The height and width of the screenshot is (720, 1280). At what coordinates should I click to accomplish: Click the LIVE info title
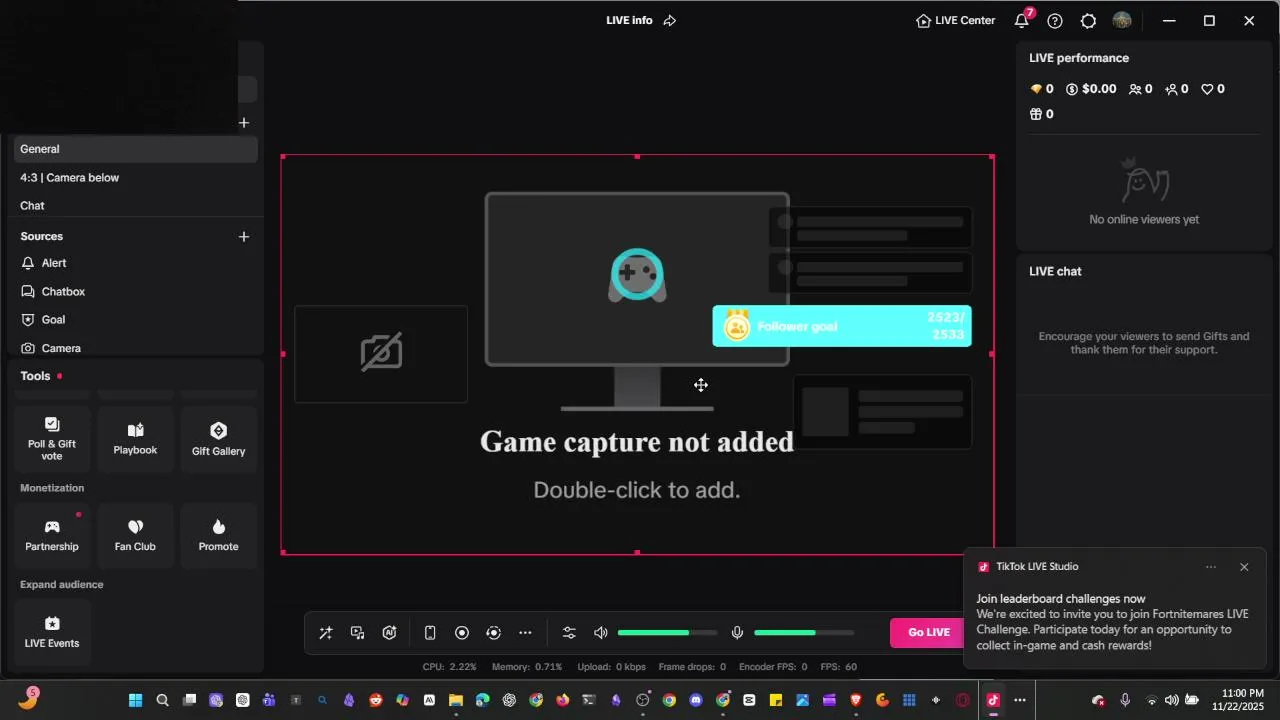coord(629,20)
